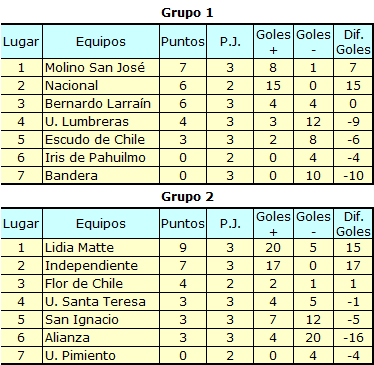Viewport: 374px width, 365px height.
Task: Click U. Pimiento team name
Action: [x=80, y=356]
